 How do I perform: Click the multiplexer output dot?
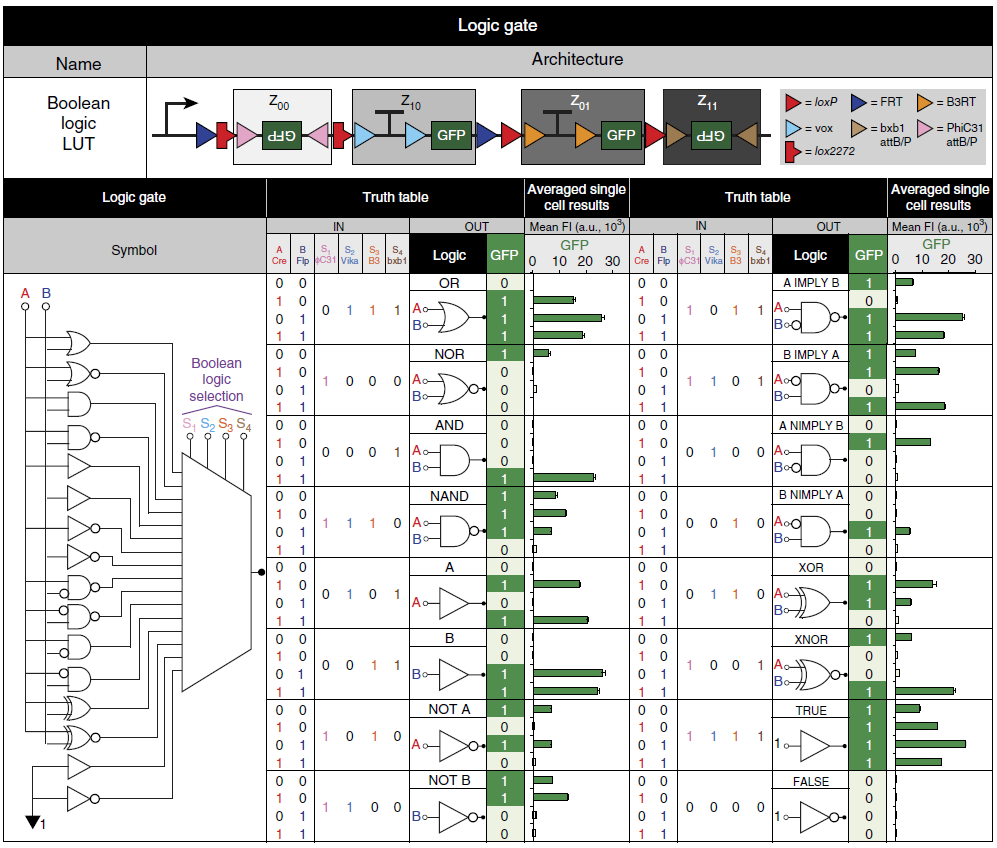click(x=261, y=572)
